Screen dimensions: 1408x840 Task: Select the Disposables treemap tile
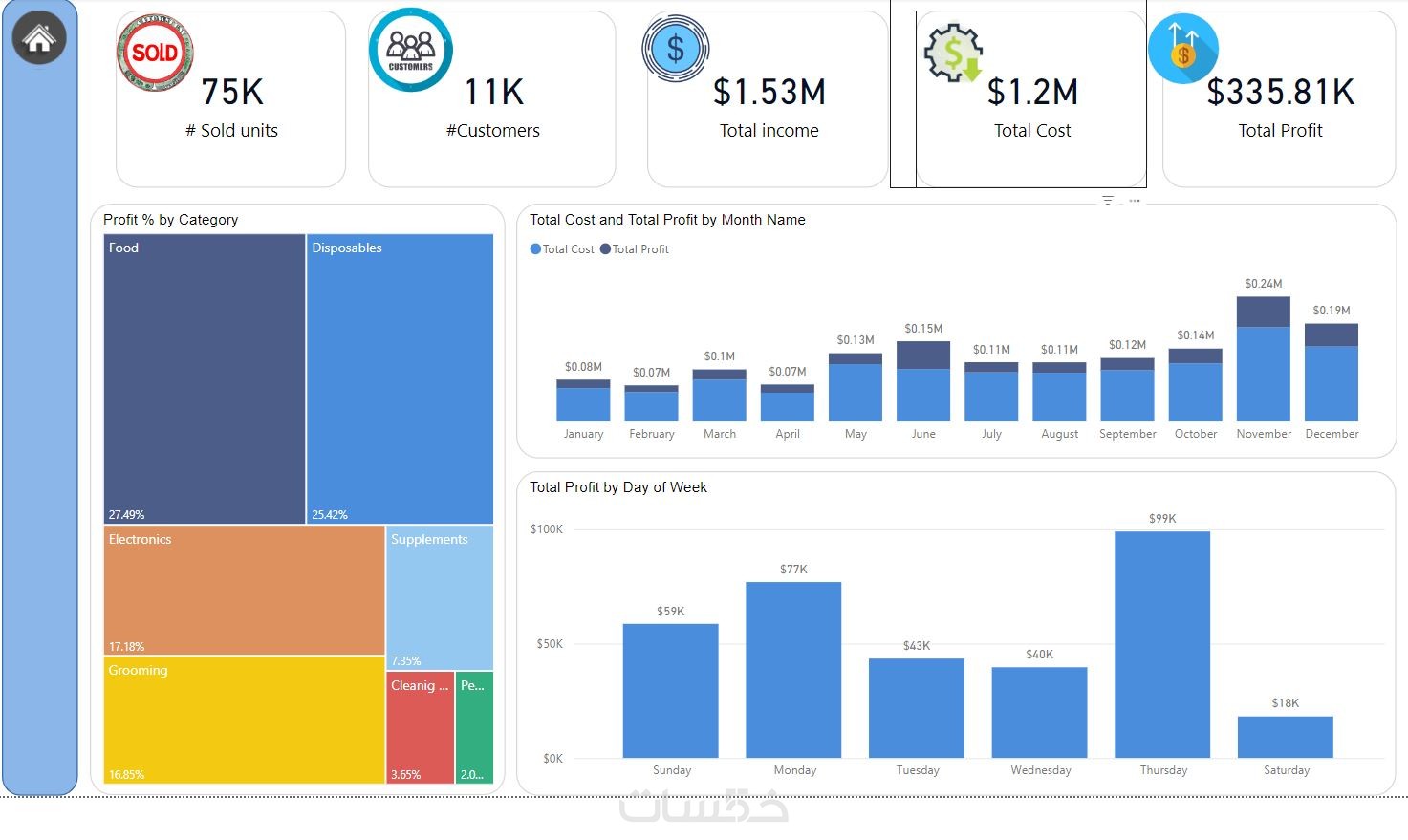pos(401,379)
